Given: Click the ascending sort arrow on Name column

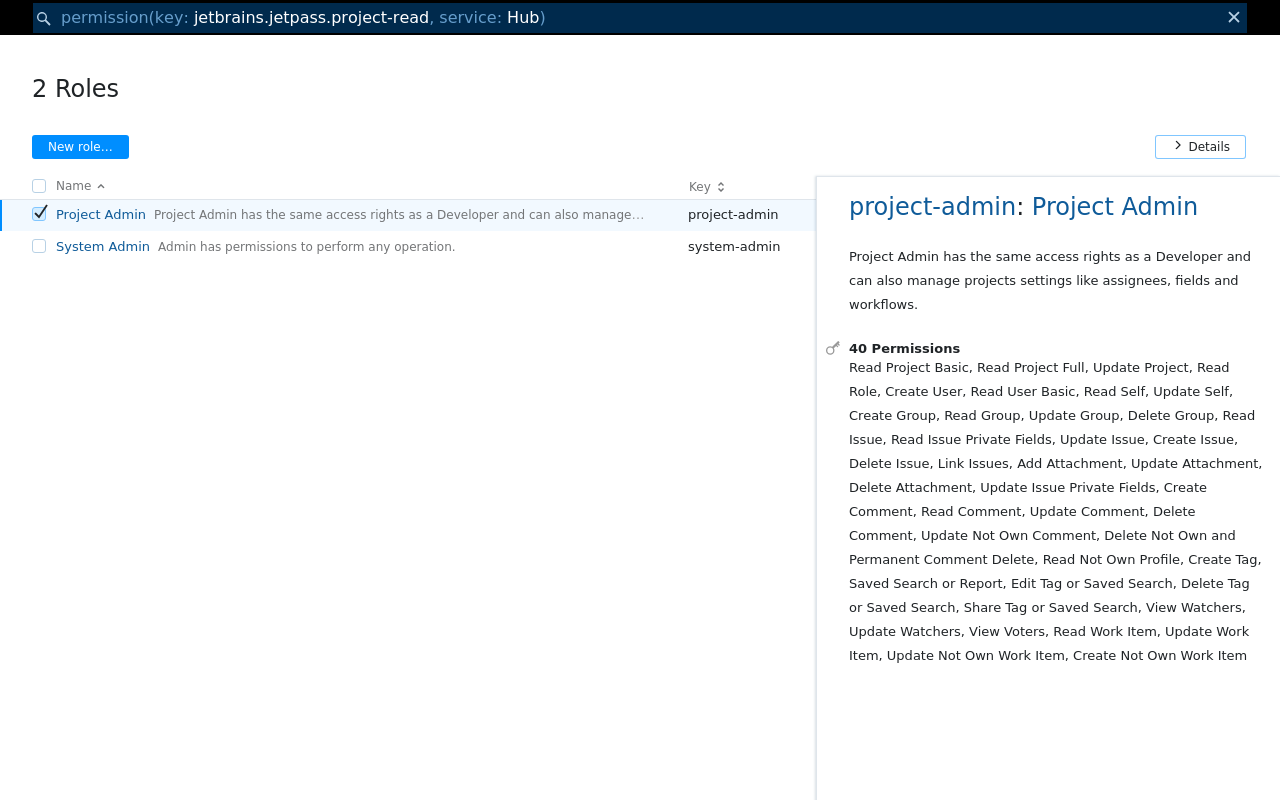Looking at the screenshot, I should [x=101, y=185].
